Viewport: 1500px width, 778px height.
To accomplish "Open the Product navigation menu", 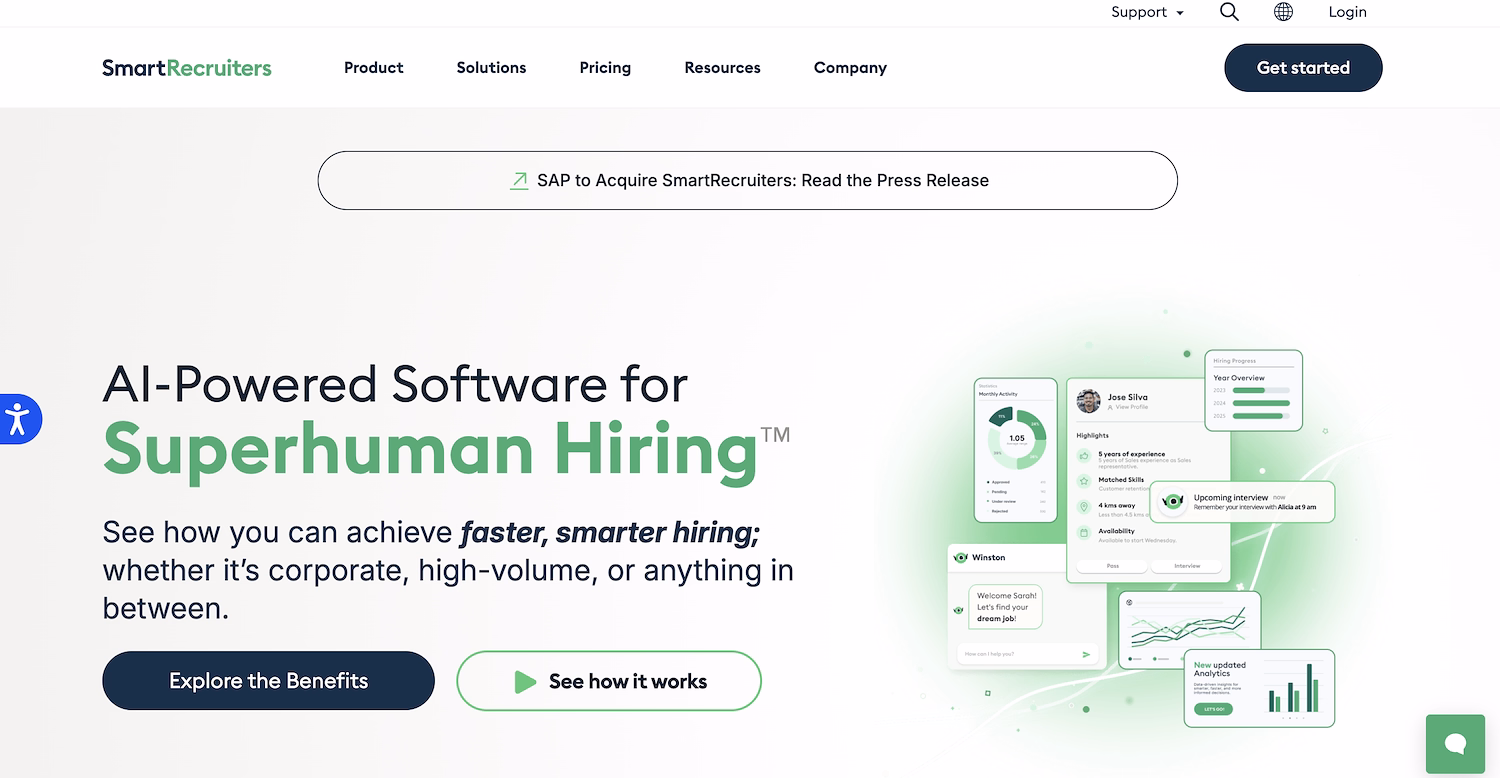I will coord(373,67).
